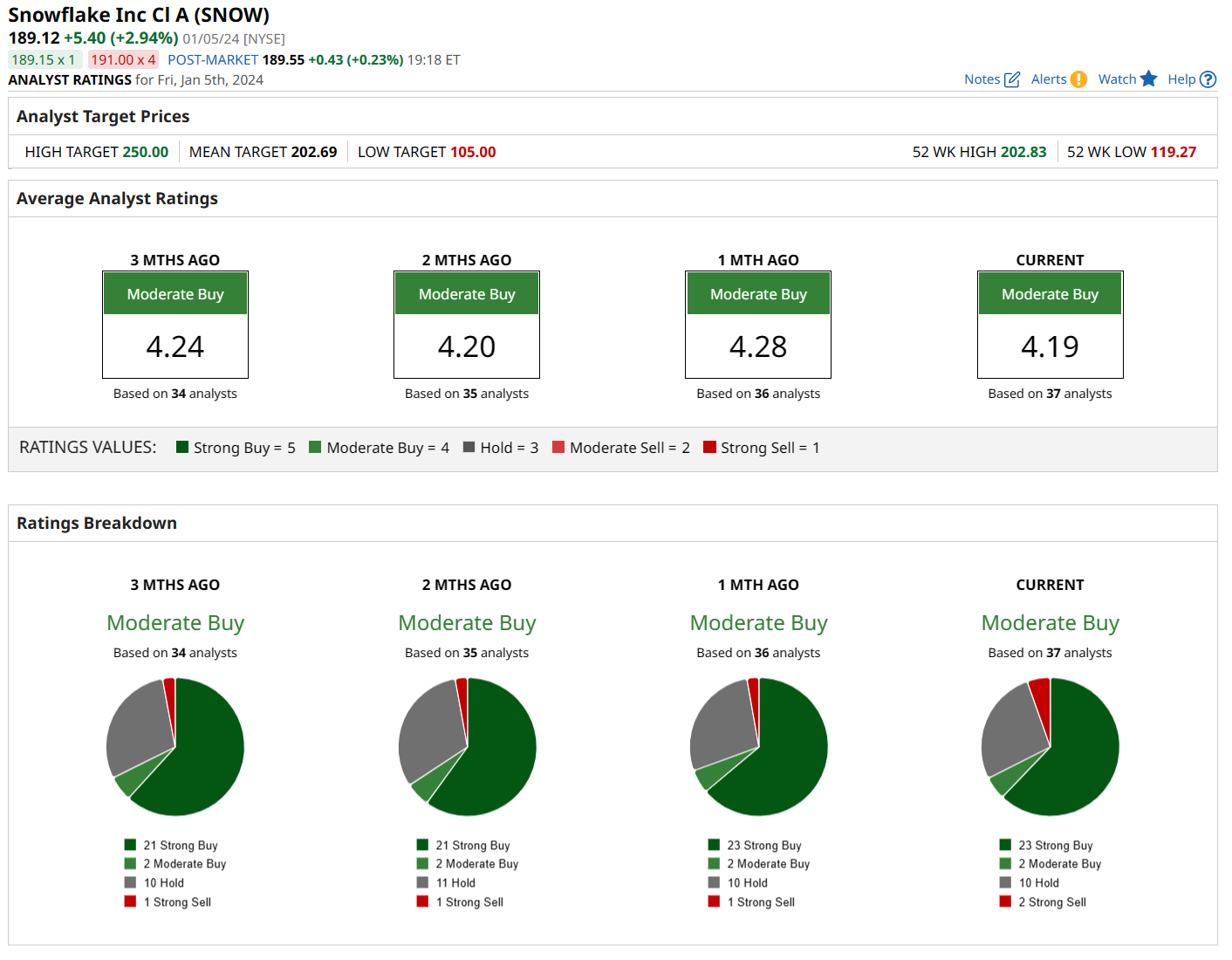Click the 1 MTH AGO pie chart

click(x=758, y=747)
